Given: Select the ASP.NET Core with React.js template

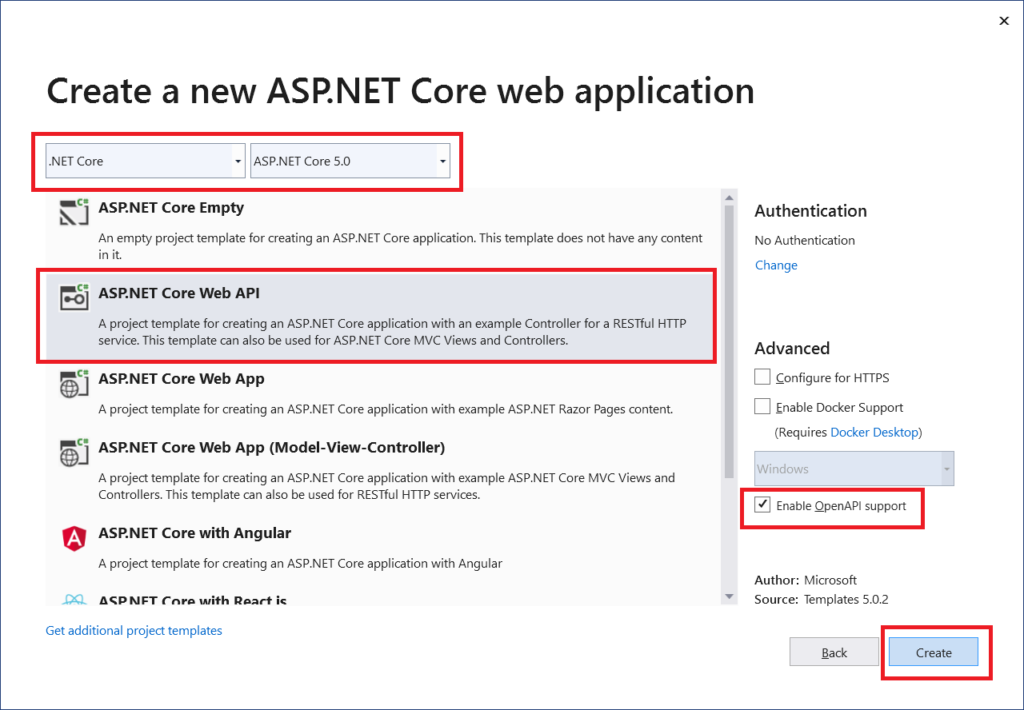Looking at the screenshot, I should (383, 596).
